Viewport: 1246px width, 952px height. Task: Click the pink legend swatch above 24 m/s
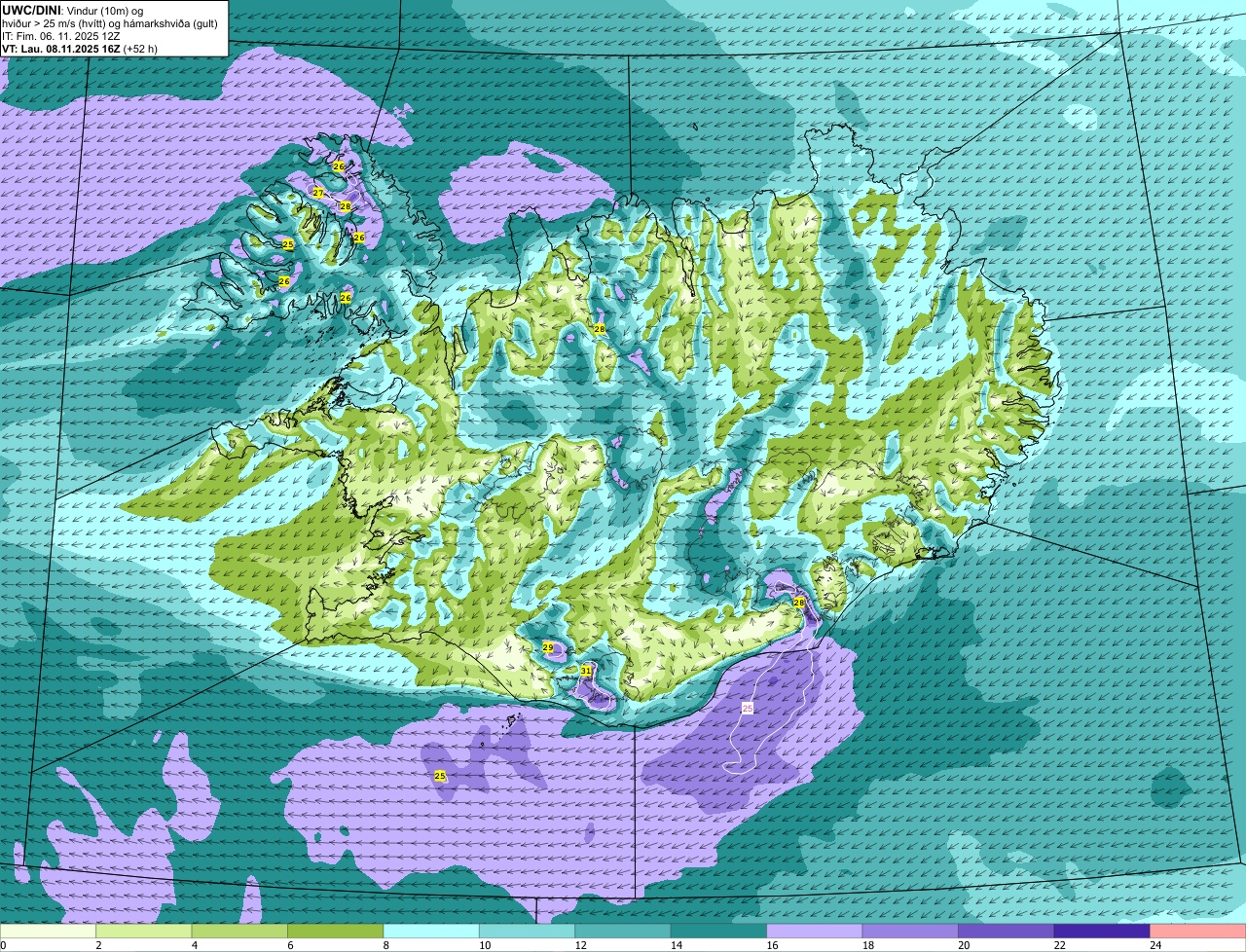click(1198, 931)
